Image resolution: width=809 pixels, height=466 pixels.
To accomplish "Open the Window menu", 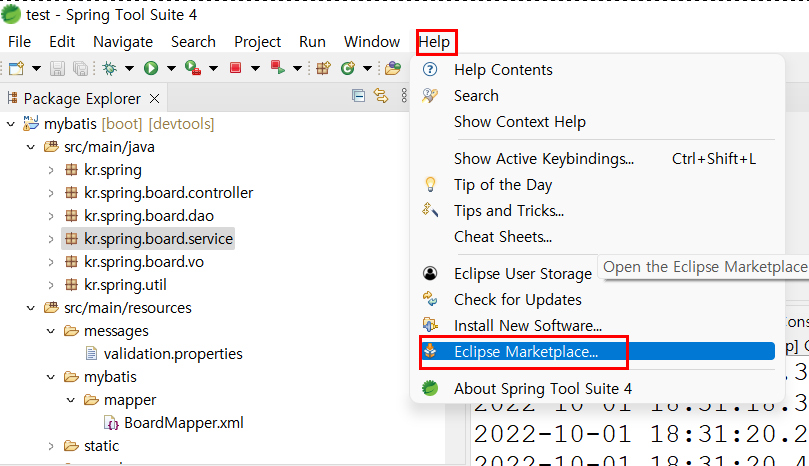I will pyautogui.click(x=372, y=42).
